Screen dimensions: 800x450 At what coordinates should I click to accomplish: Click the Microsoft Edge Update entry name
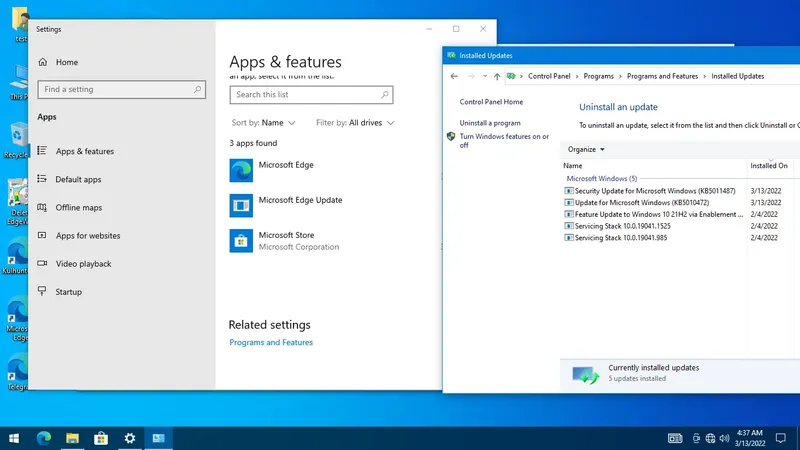click(x=300, y=200)
